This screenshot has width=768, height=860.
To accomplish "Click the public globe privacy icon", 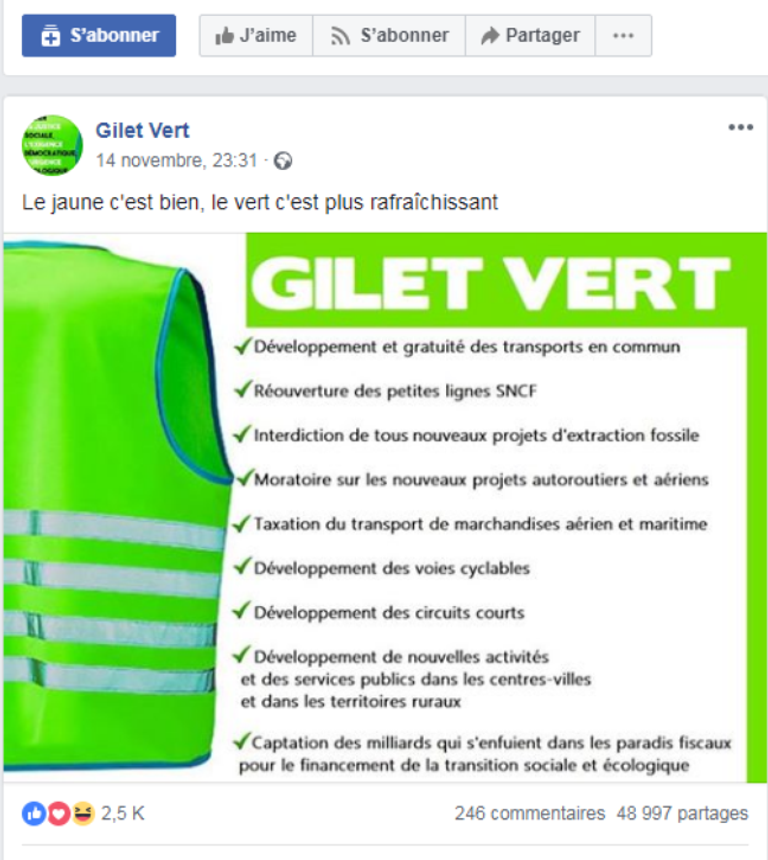I will [283, 161].
